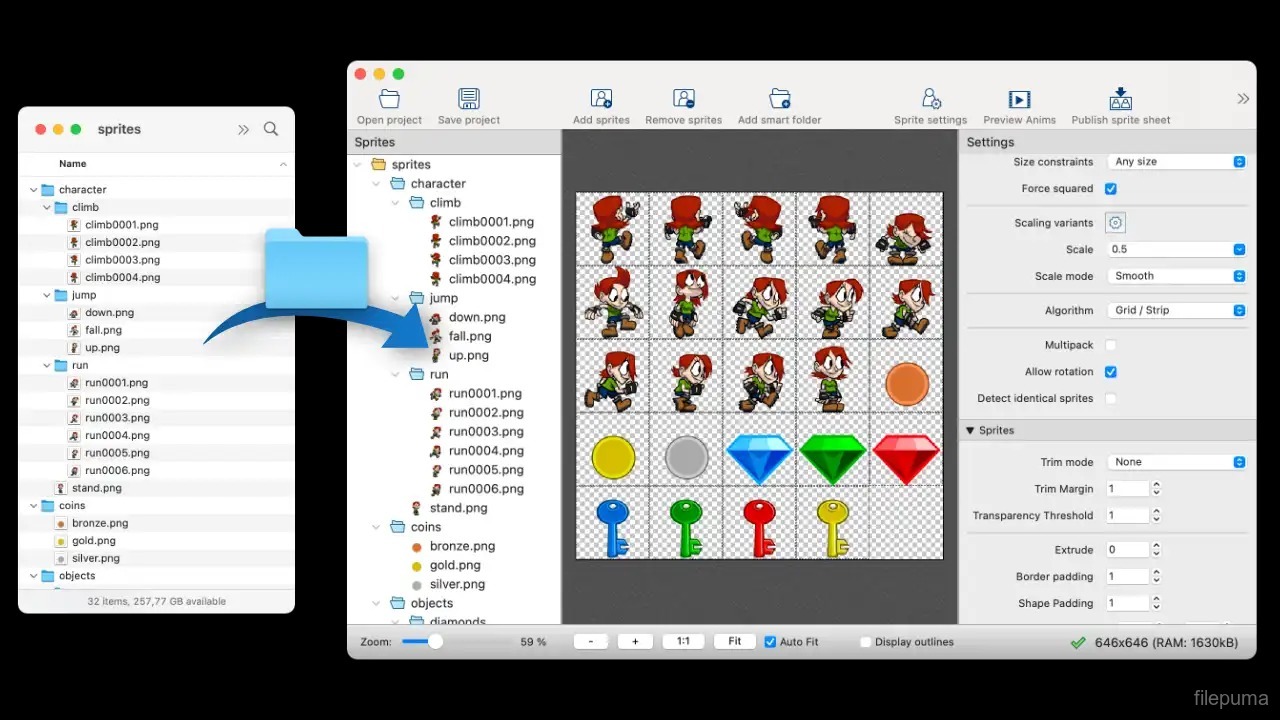Click the Publish sprite sheet icon
The width and height of the screenshot is (1280, 720).
coord(1120,99)
